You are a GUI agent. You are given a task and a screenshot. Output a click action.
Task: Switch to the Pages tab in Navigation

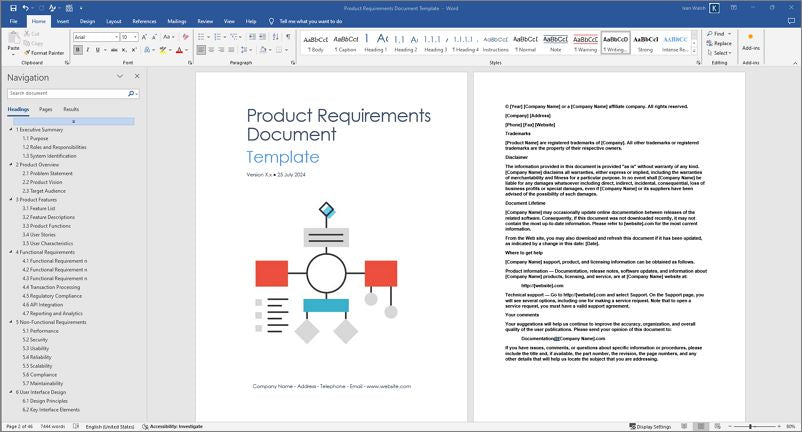pyautogui.click(x=46, y=109)
